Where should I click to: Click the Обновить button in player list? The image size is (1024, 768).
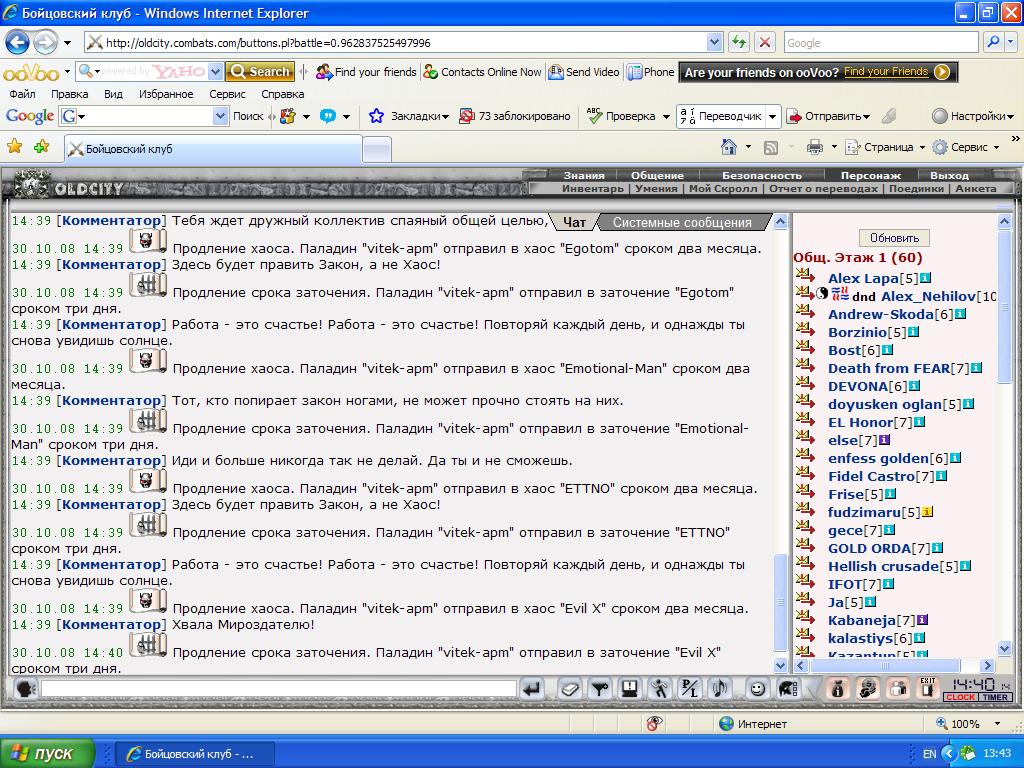(x=894, y=238)
